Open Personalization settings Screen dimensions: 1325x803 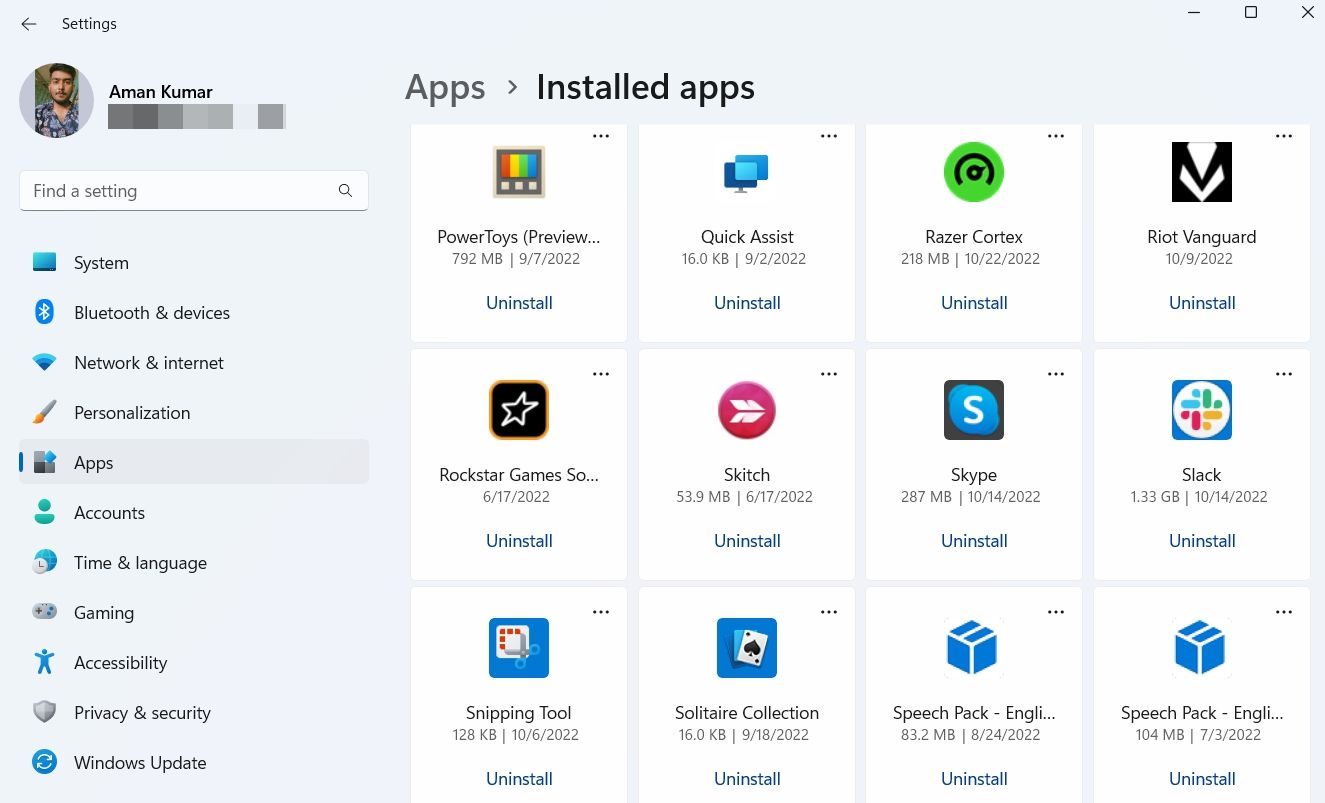194,413
